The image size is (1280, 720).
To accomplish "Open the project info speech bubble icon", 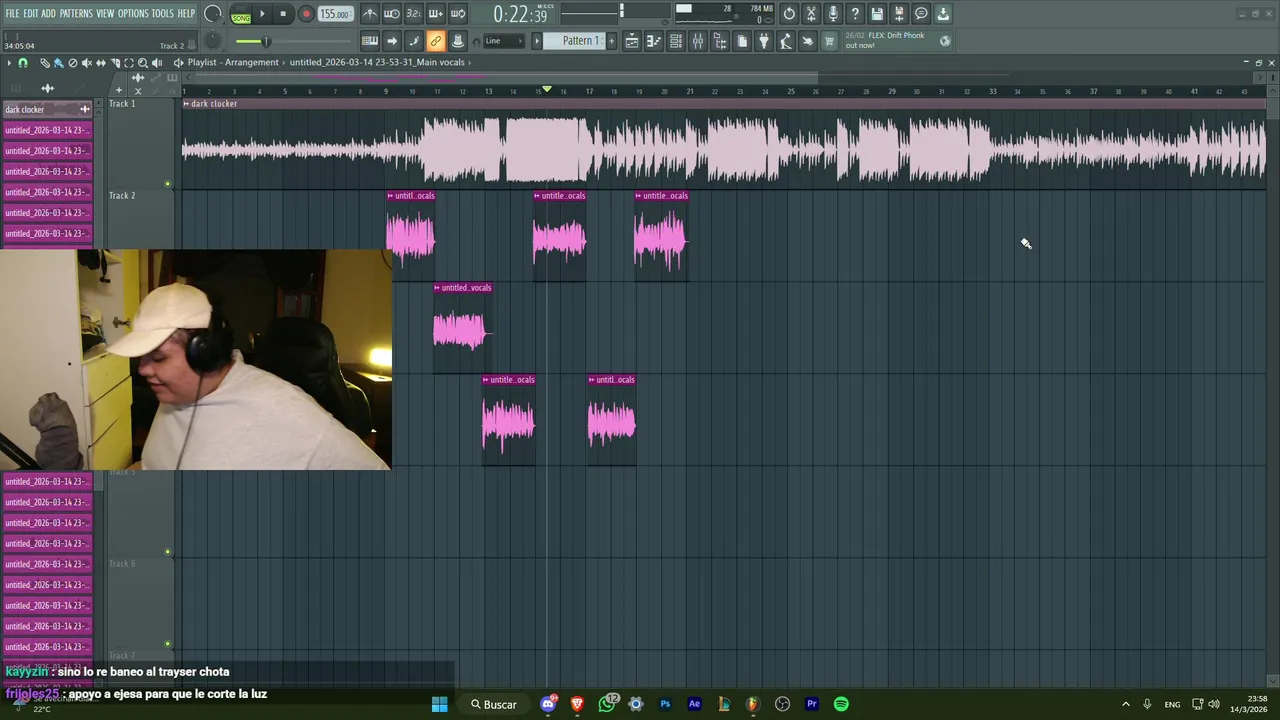I will [x=921, y=14].
